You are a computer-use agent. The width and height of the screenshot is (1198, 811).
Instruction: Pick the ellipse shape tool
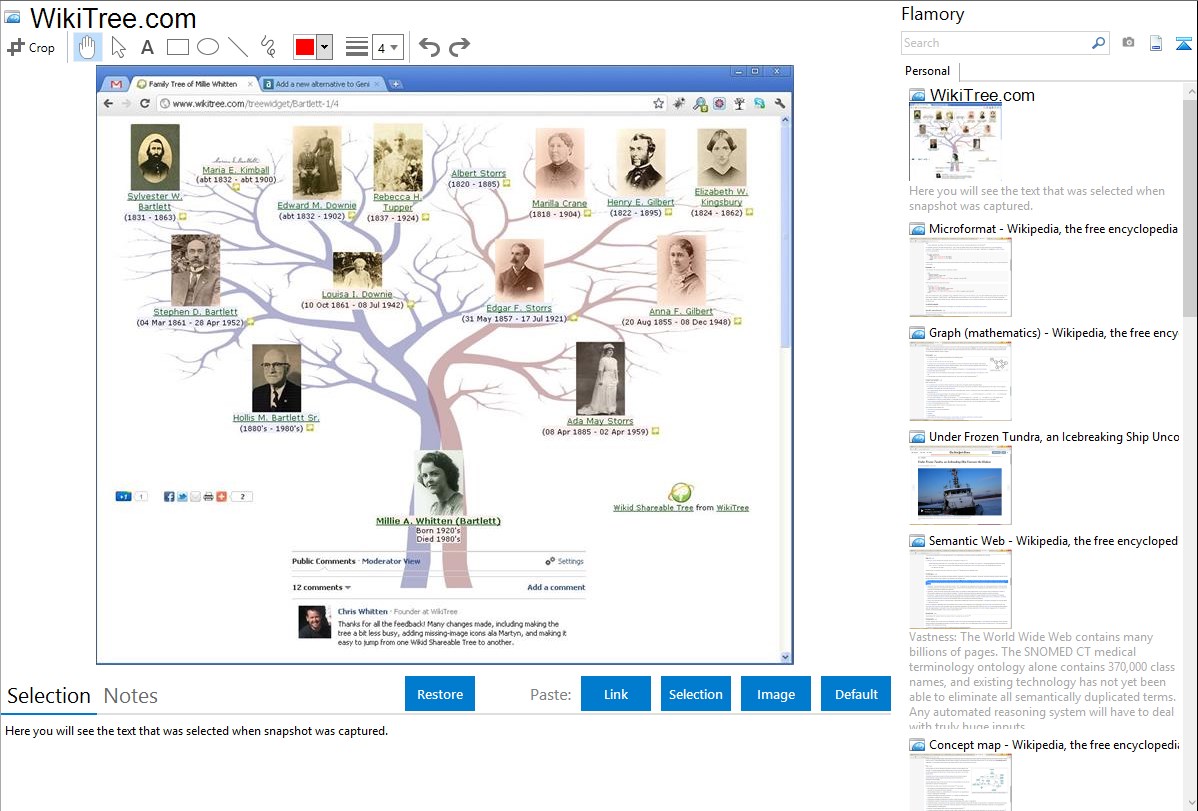tap(207, 47)
